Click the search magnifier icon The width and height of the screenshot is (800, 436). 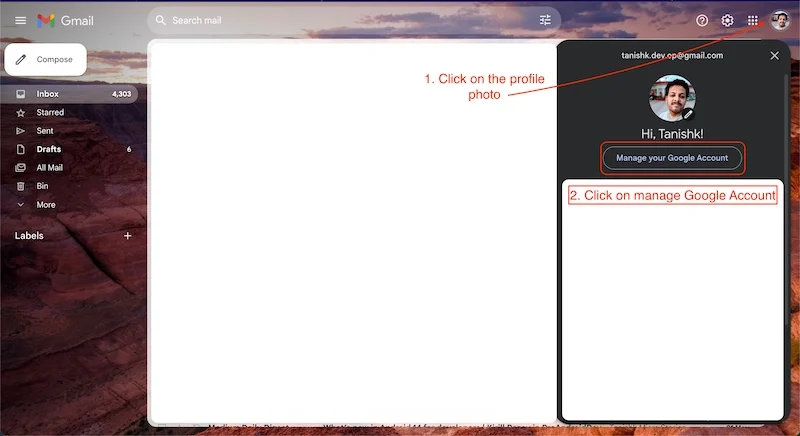(161, 20)
